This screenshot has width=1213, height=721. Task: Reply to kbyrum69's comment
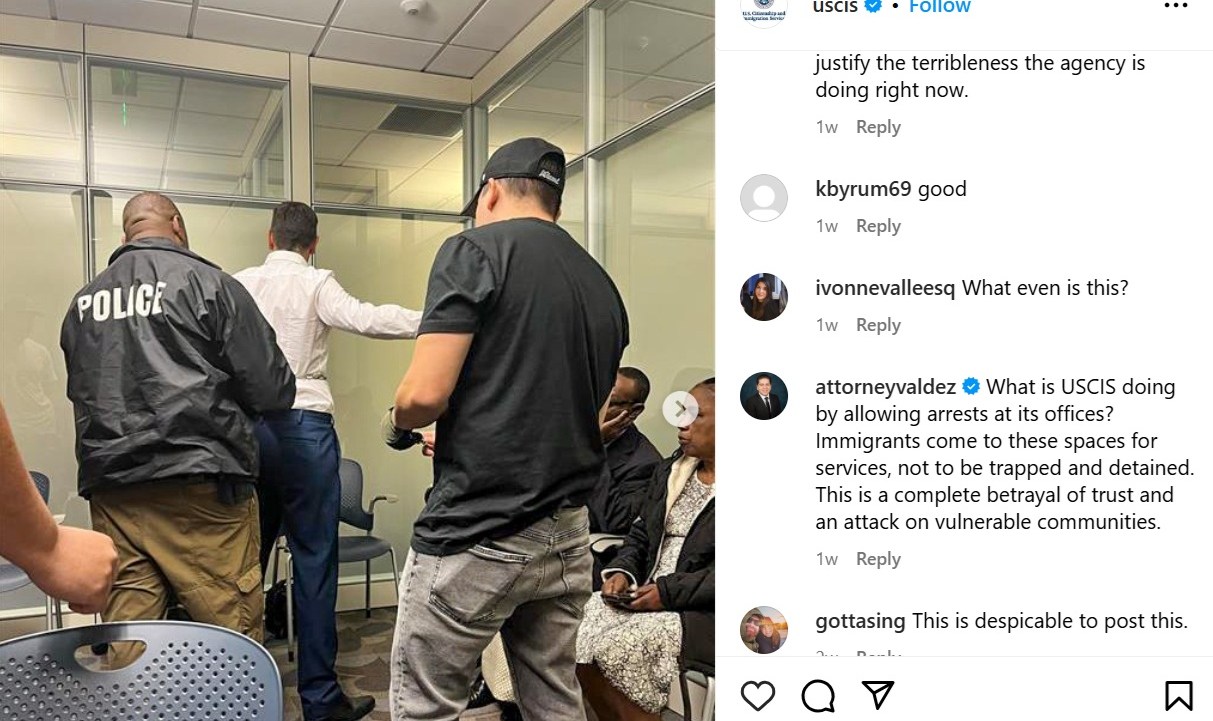click(878, 226)
